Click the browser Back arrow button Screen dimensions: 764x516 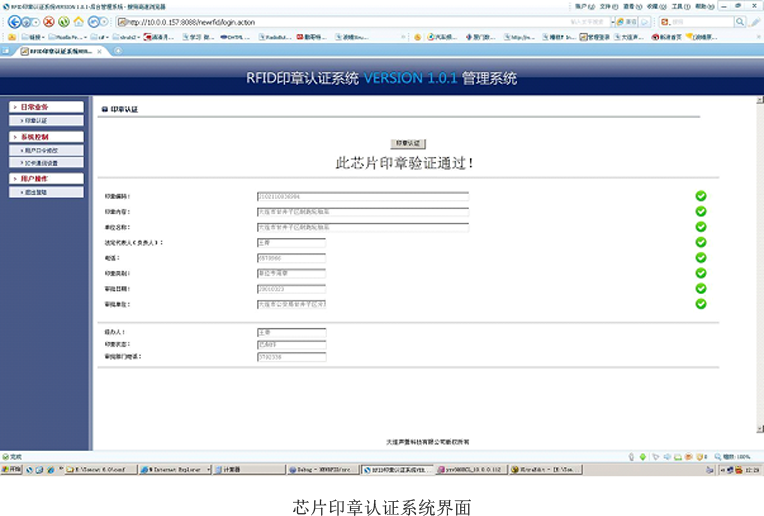pyautogui.click(x=15, y=22)
